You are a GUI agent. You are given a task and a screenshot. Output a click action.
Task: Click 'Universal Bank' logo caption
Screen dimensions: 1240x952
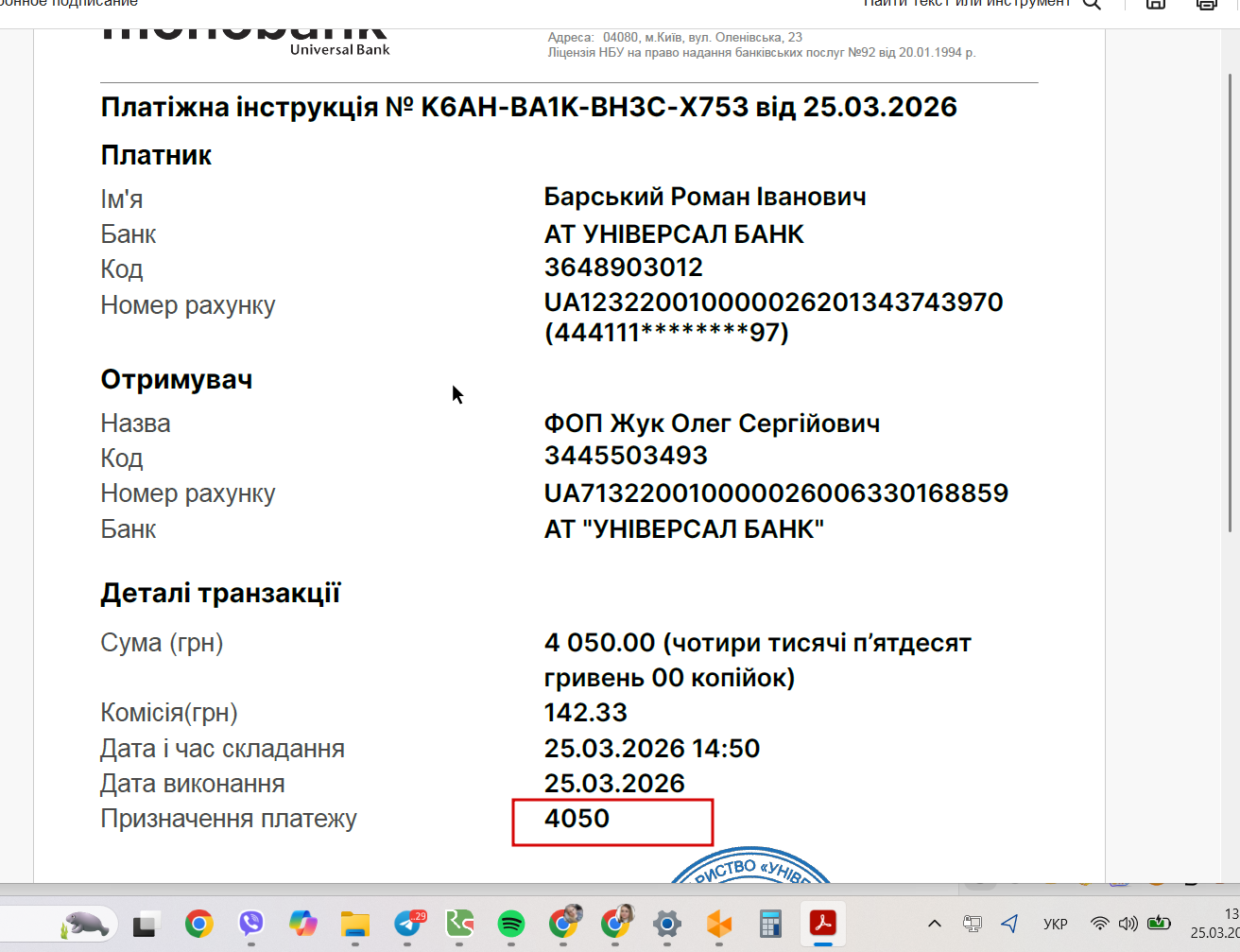click(x=340, y=49)
